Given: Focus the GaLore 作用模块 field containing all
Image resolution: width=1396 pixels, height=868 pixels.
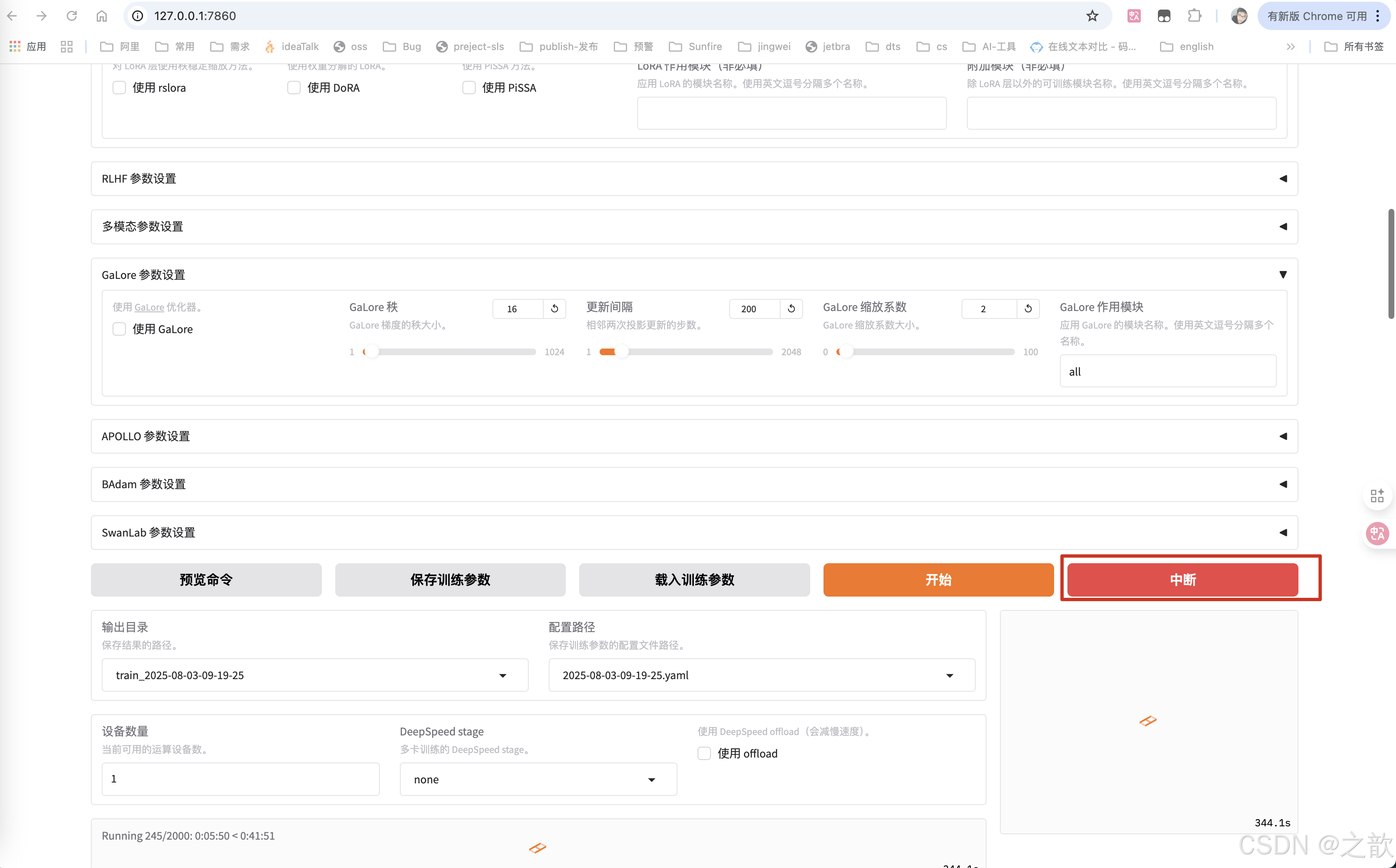Looking at the screenshot, I should point(1168,371).
